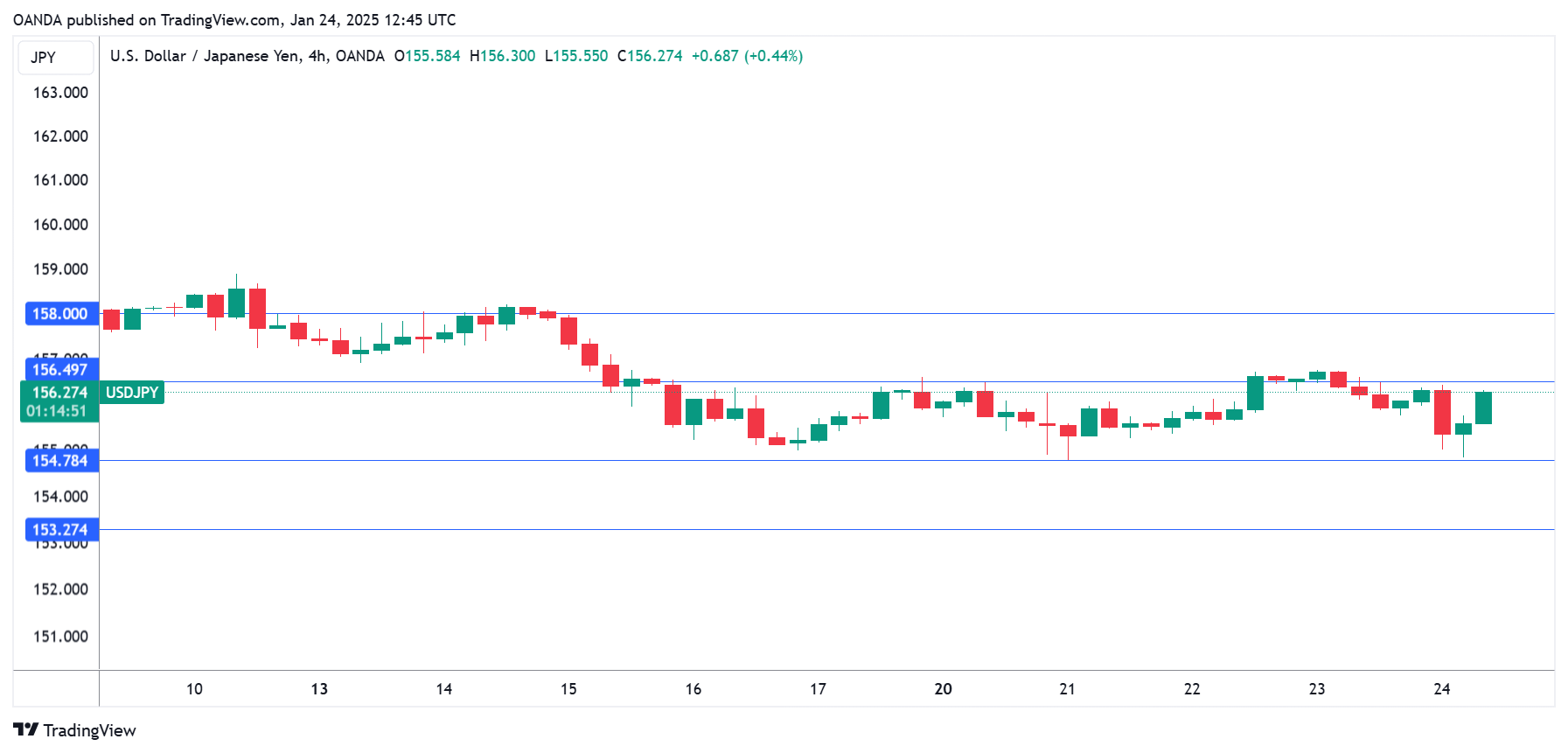Click the TradingView wordmark link
This screenshot has width=1568, height=753.
[x=89, y=730]
